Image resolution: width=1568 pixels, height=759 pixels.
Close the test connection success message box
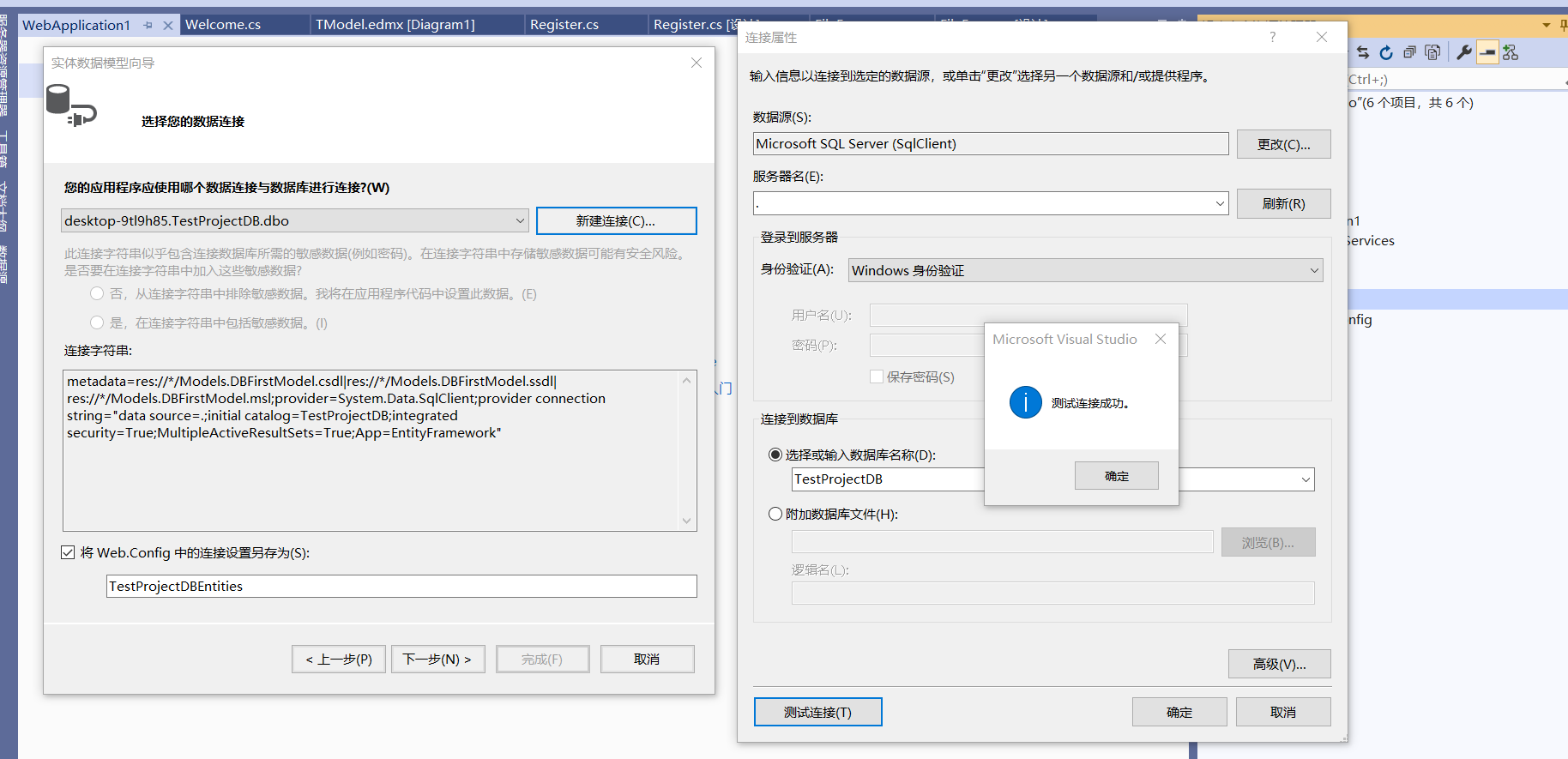point(1161,339)
